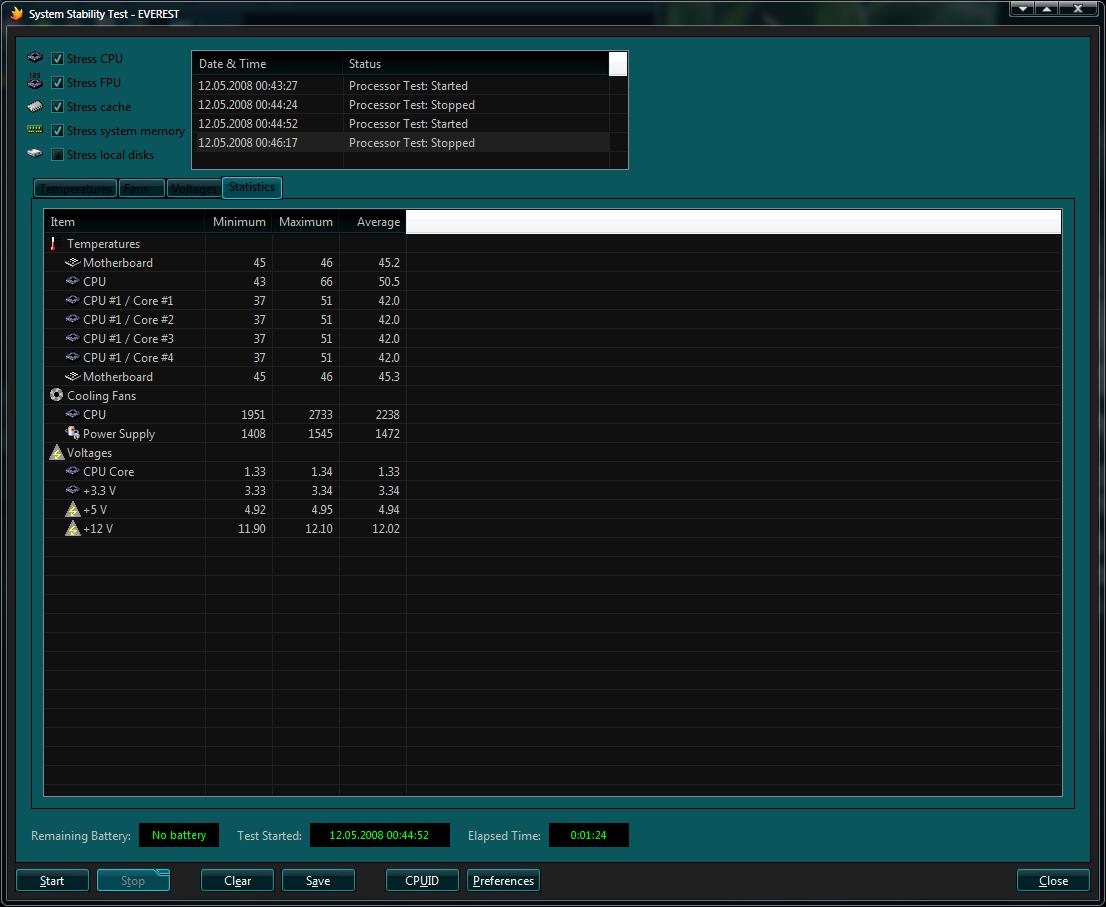Clear the test statistics

237,880
